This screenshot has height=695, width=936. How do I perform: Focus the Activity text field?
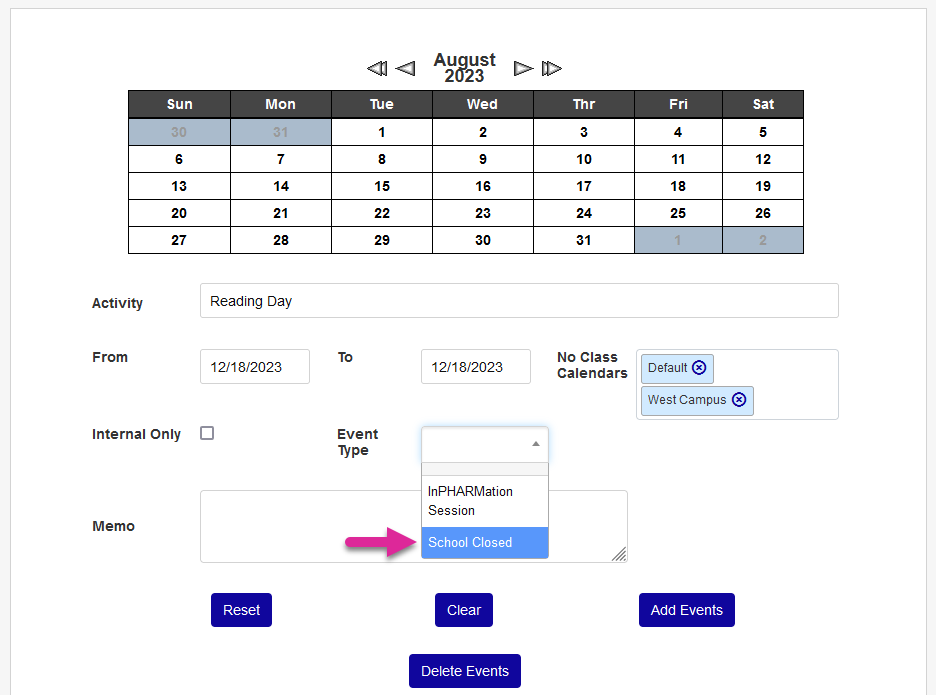pyautogui.click(x=519, y=301)
